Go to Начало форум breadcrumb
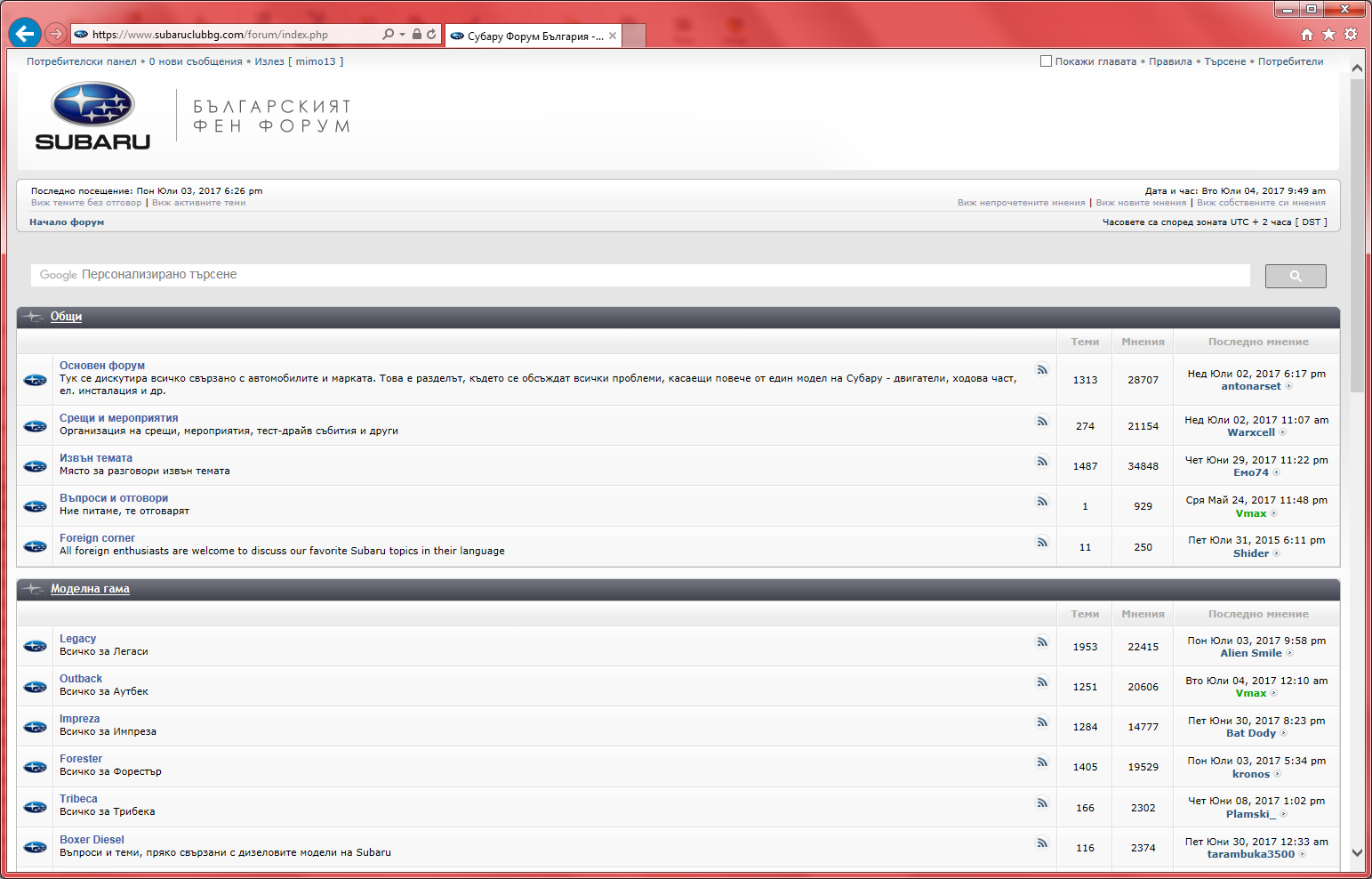The width and height of the screenshot is (1372, 879). [67, 222]
